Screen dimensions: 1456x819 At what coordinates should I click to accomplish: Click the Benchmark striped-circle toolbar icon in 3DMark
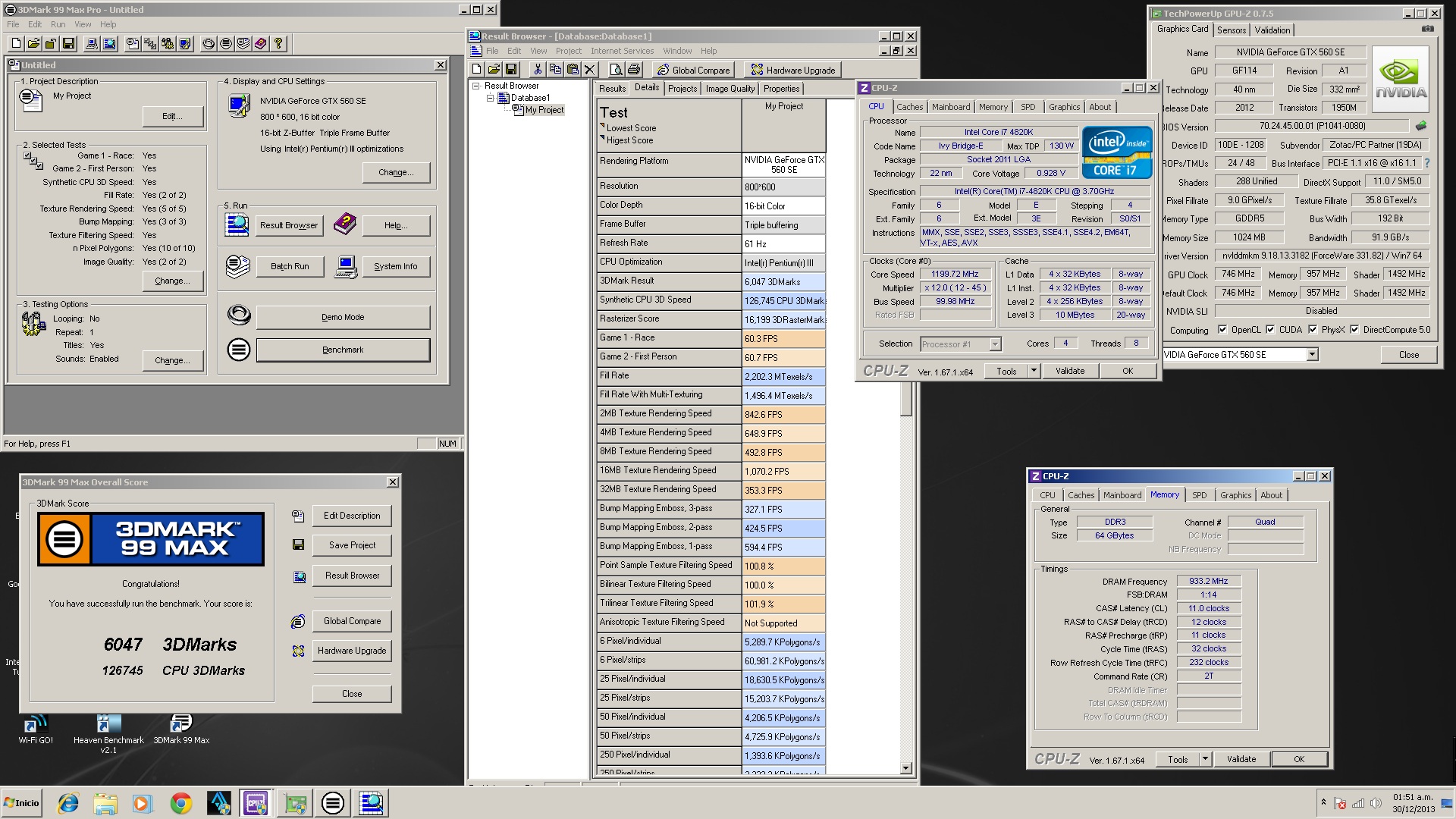pos(226,43)
